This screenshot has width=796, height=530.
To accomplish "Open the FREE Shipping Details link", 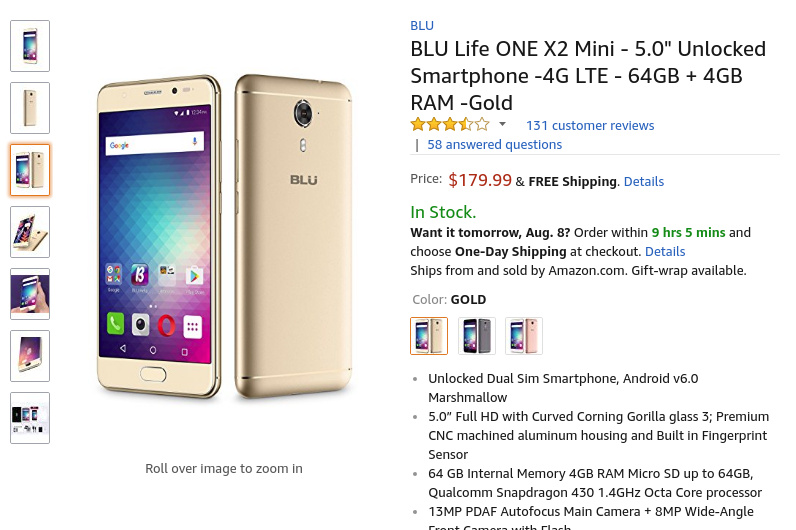I will 644,182.
